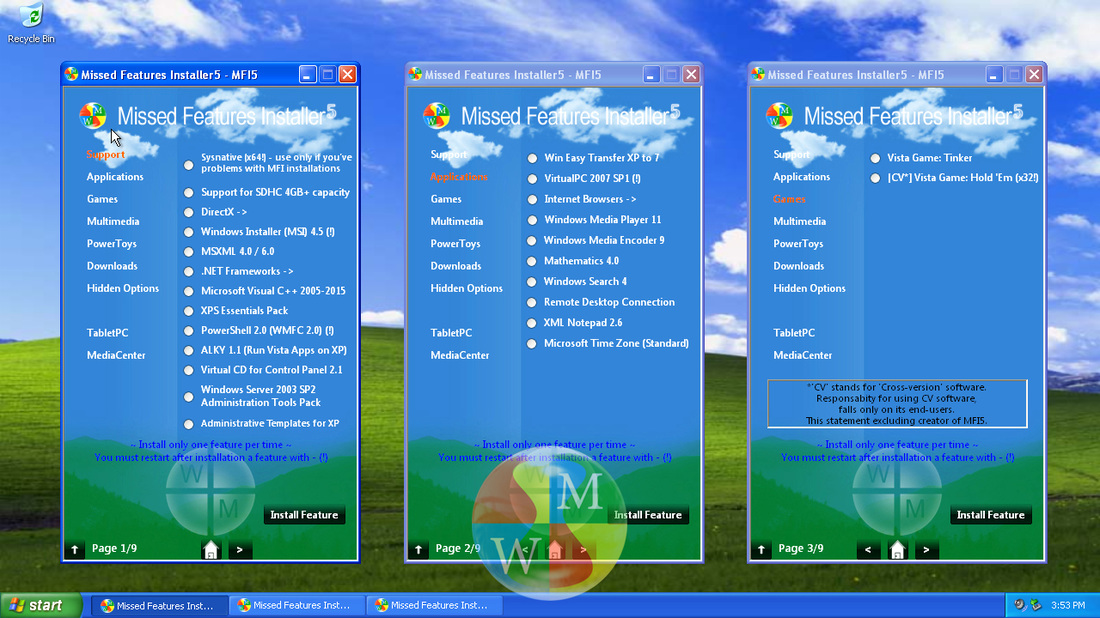Go to next page in Page 3/9 window
The height and width of the screenshot is (618, 1100).
click(x=926, y=550)
